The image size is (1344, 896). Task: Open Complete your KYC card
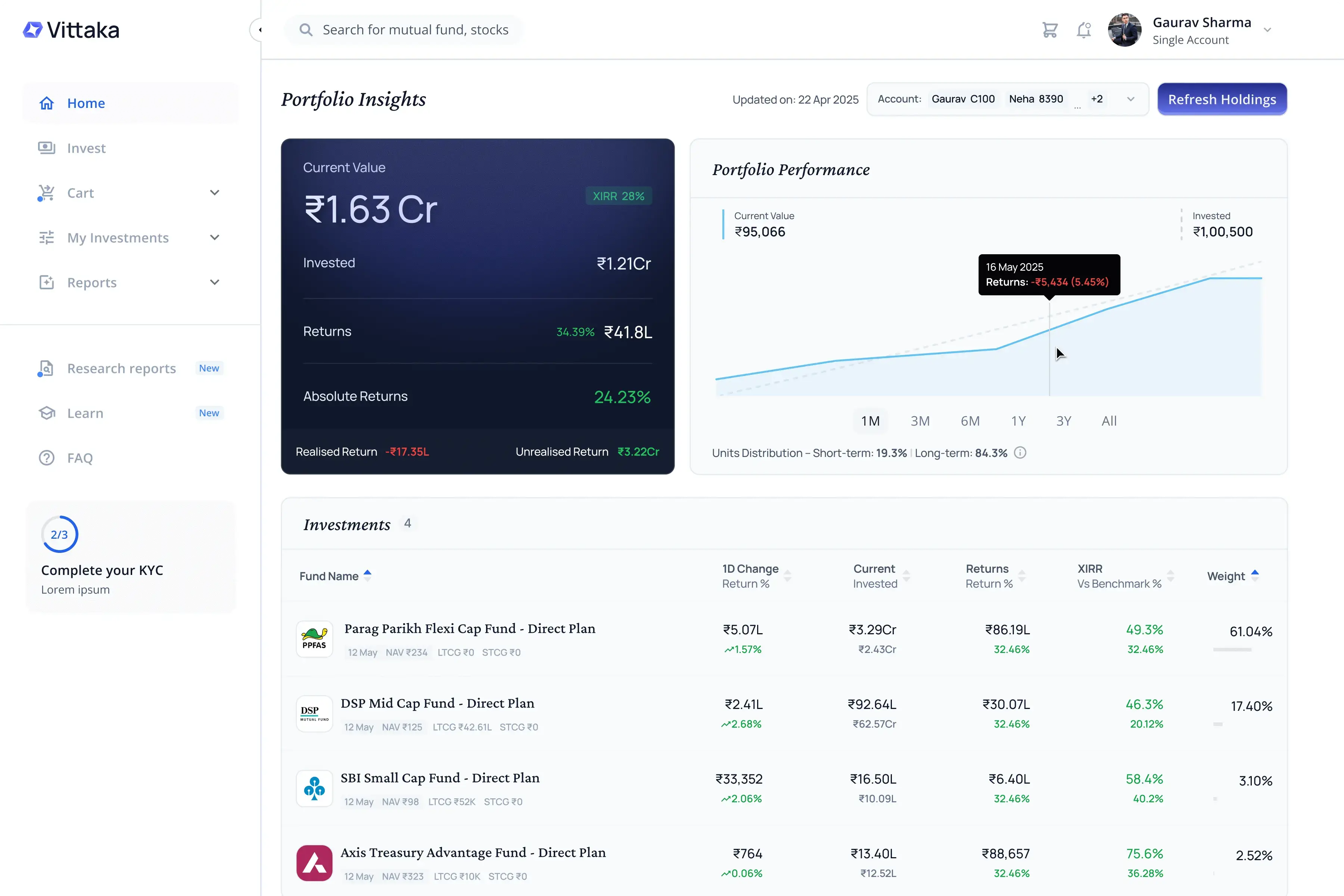(x=131, y=557)
